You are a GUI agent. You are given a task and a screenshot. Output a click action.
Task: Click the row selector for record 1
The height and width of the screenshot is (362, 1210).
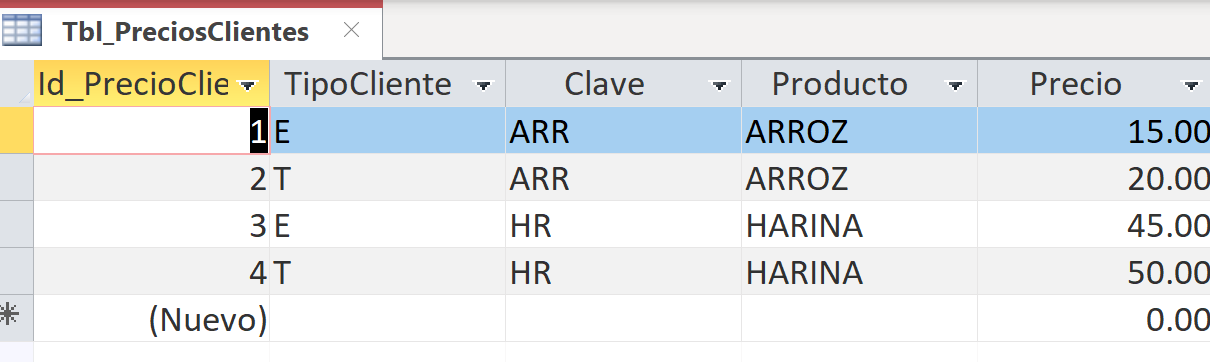pyautogui.click(x=16, y=131)
